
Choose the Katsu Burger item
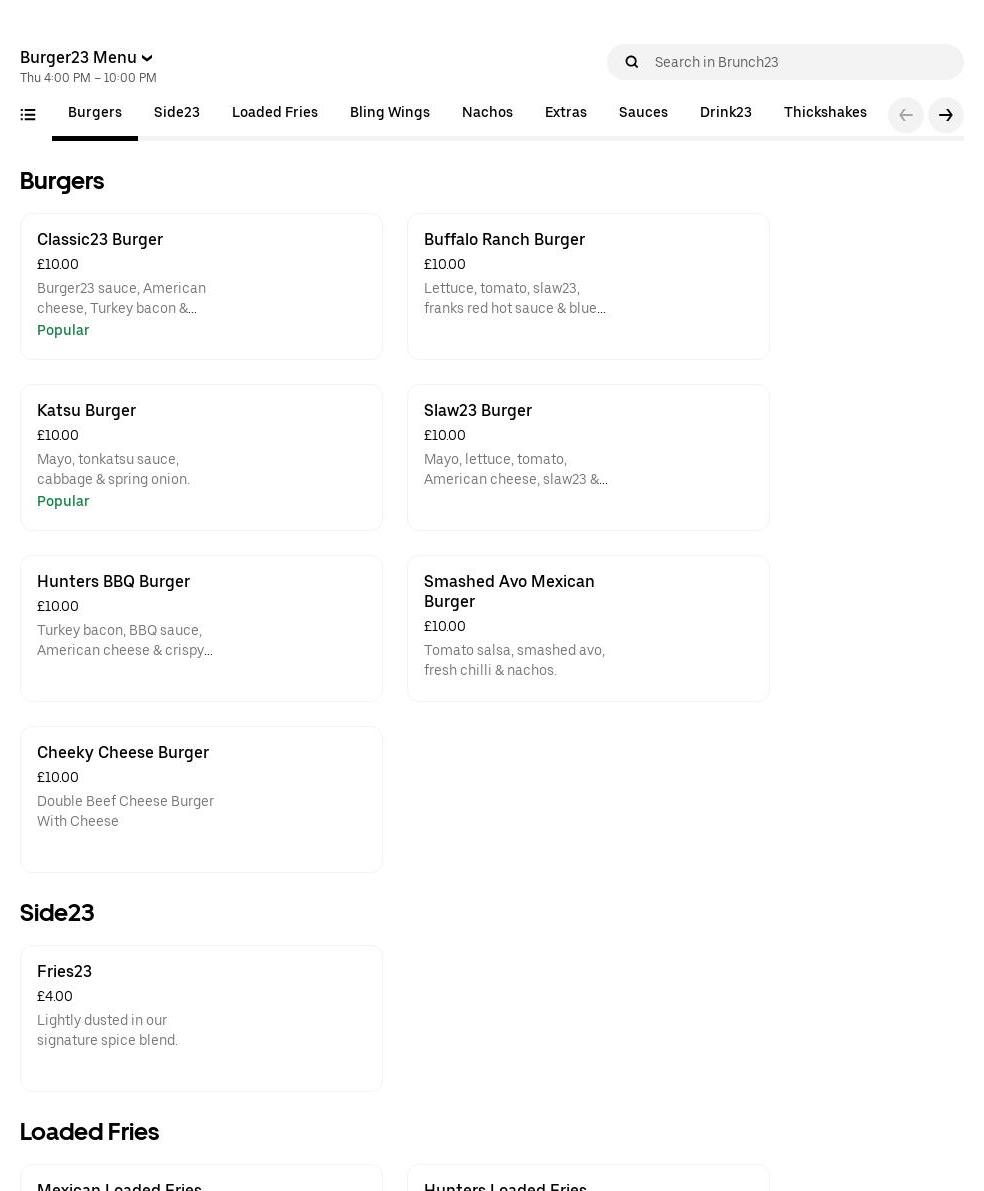[201, 457]
